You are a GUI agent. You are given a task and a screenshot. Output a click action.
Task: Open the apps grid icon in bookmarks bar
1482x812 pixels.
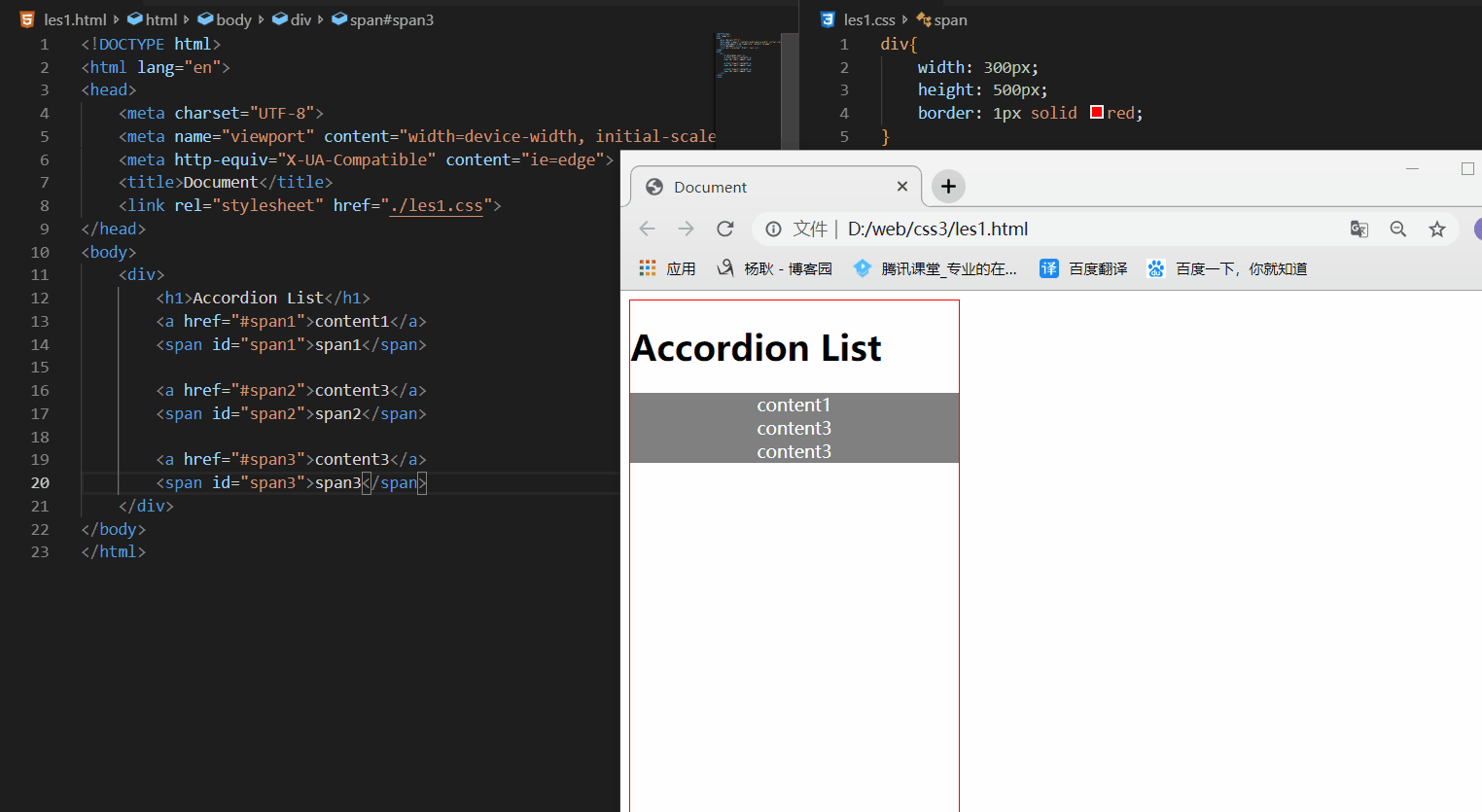tap(648, 268)
